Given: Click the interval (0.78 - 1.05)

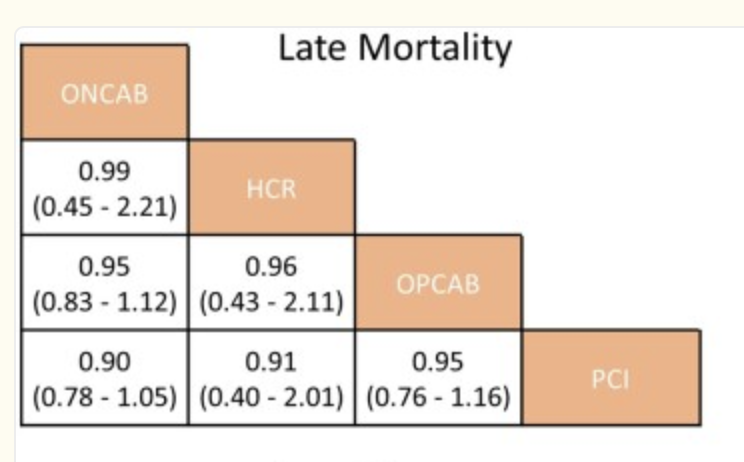Looking at the screenshot, I should tap(104, 399).
